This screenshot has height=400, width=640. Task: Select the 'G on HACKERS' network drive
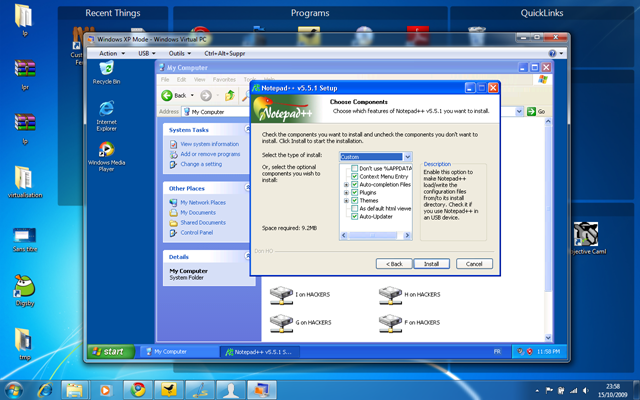pyautogui.click(x=300, y=322)
